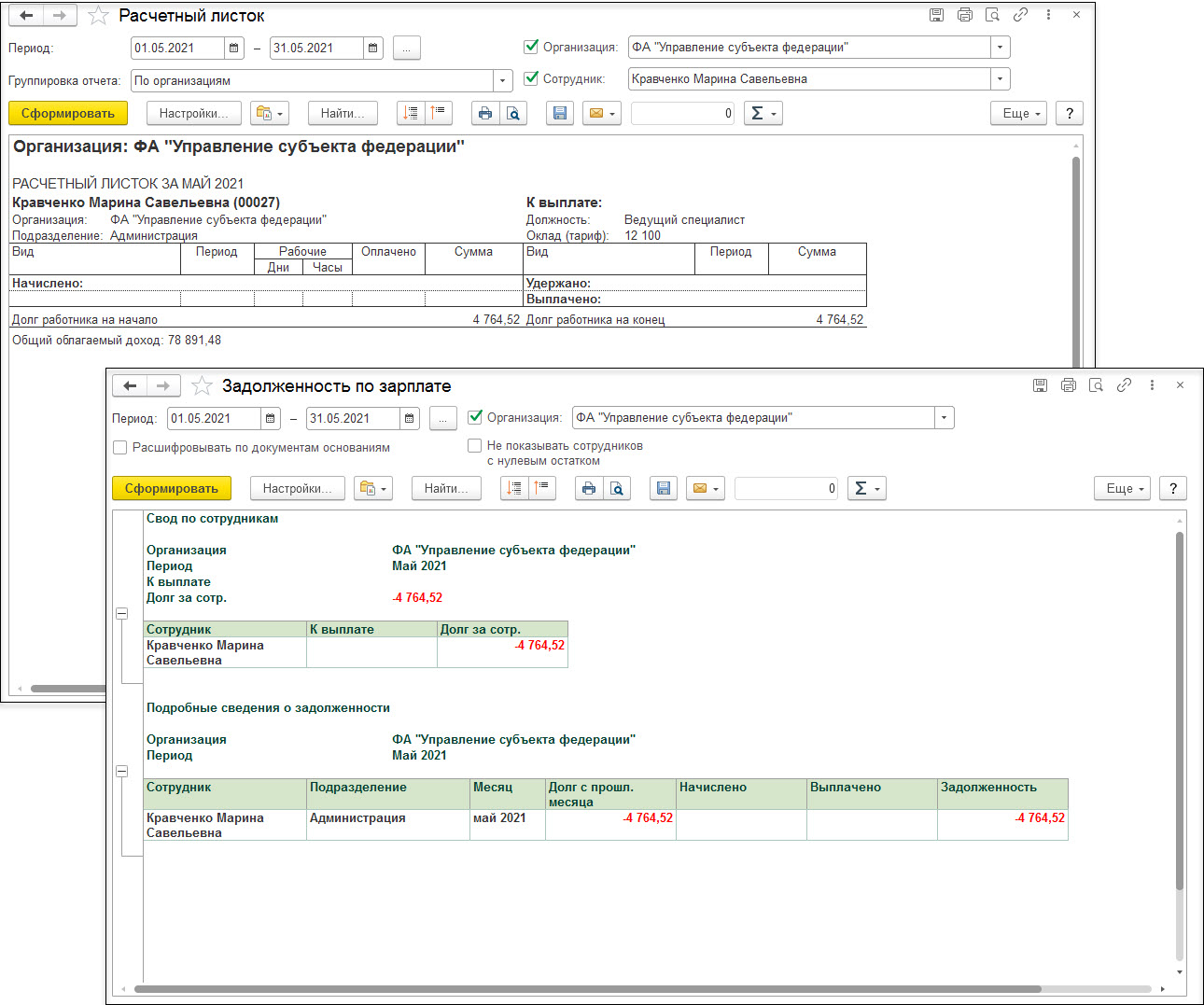
Task: Send Расчетный листок report by email
Action: point(602,113)
